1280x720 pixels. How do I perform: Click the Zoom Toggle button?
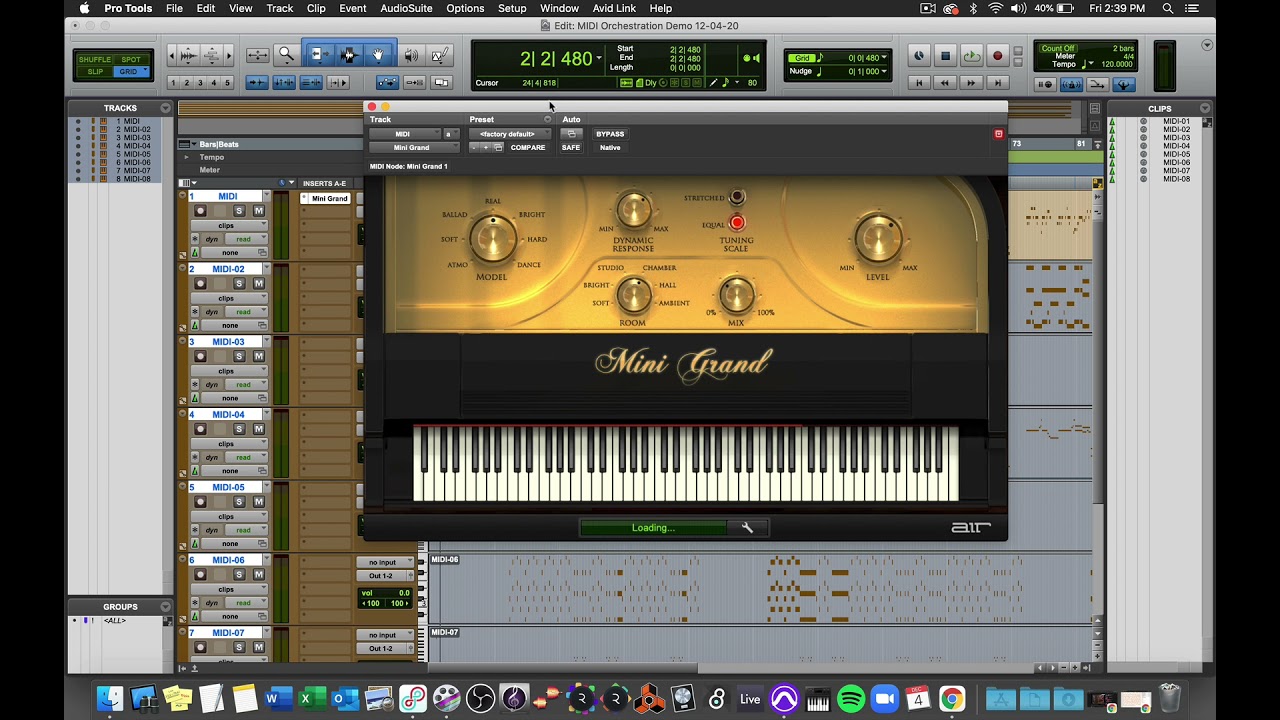coord(257,55)
